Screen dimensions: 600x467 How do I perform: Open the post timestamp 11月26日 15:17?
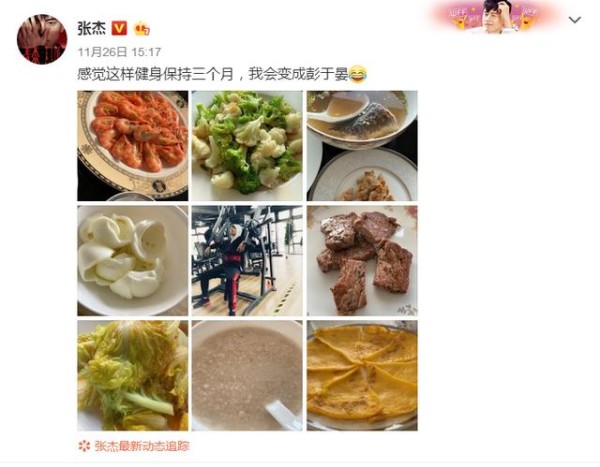pos(119,52)
